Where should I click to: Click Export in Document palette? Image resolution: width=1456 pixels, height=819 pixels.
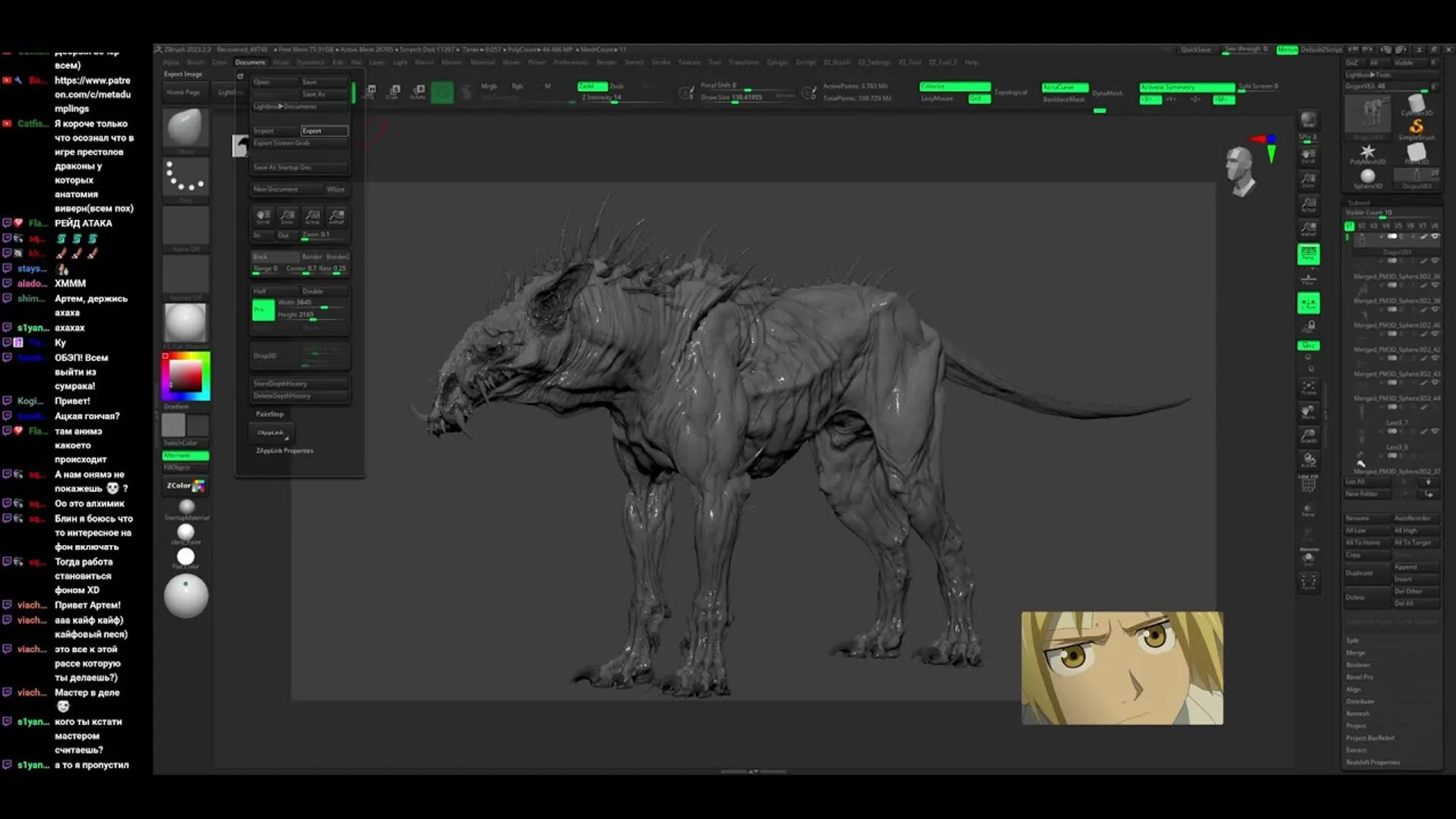click(x=324, y=130)
